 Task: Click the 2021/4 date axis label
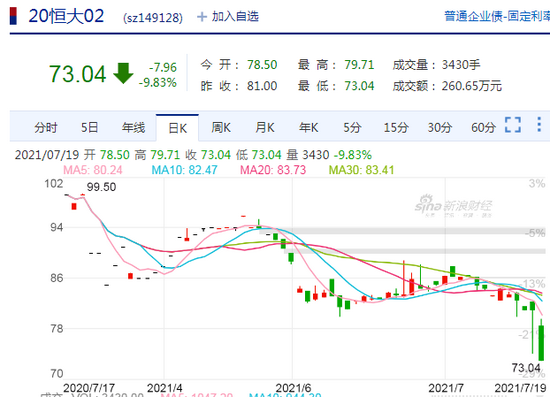[x=165, y=388]
